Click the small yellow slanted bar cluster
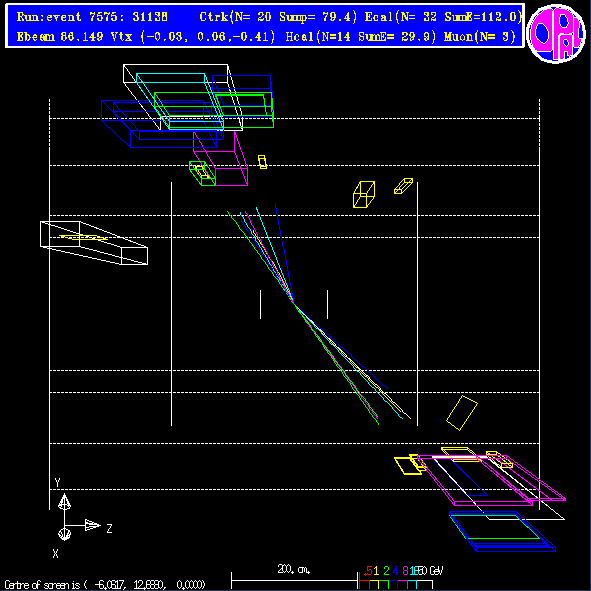The image size is (591, 591). click(403, 186)
